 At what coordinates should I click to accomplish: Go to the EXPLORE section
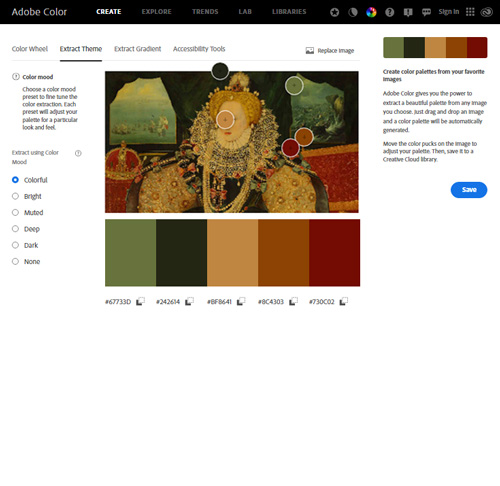coord(156,12)
